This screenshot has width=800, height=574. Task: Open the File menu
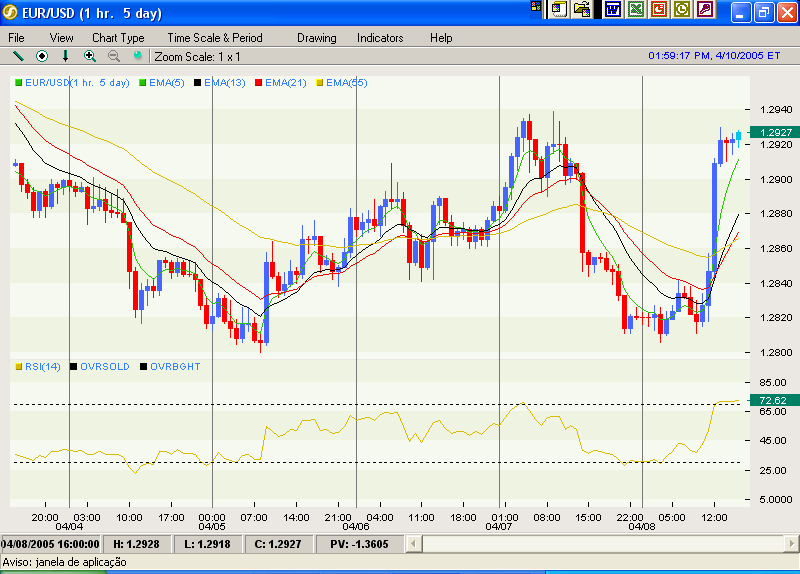coord(17,38)
